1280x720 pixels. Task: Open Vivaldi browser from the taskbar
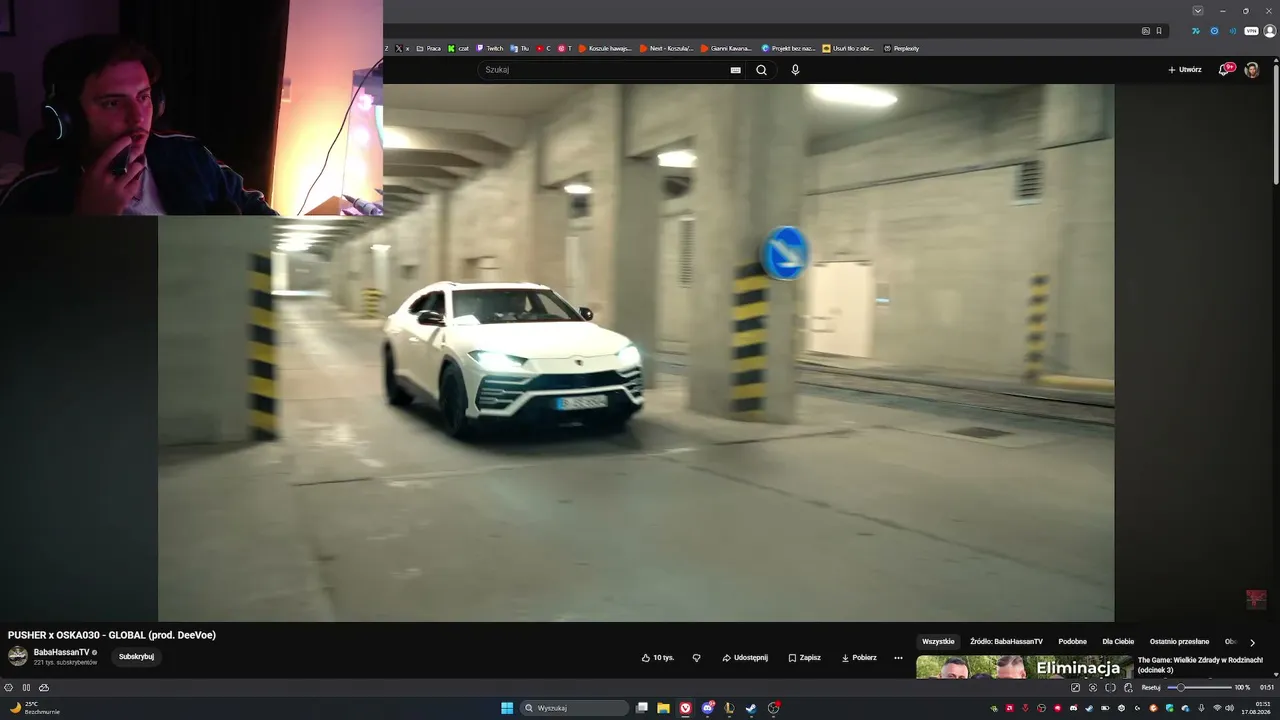(x=686, y=708)
